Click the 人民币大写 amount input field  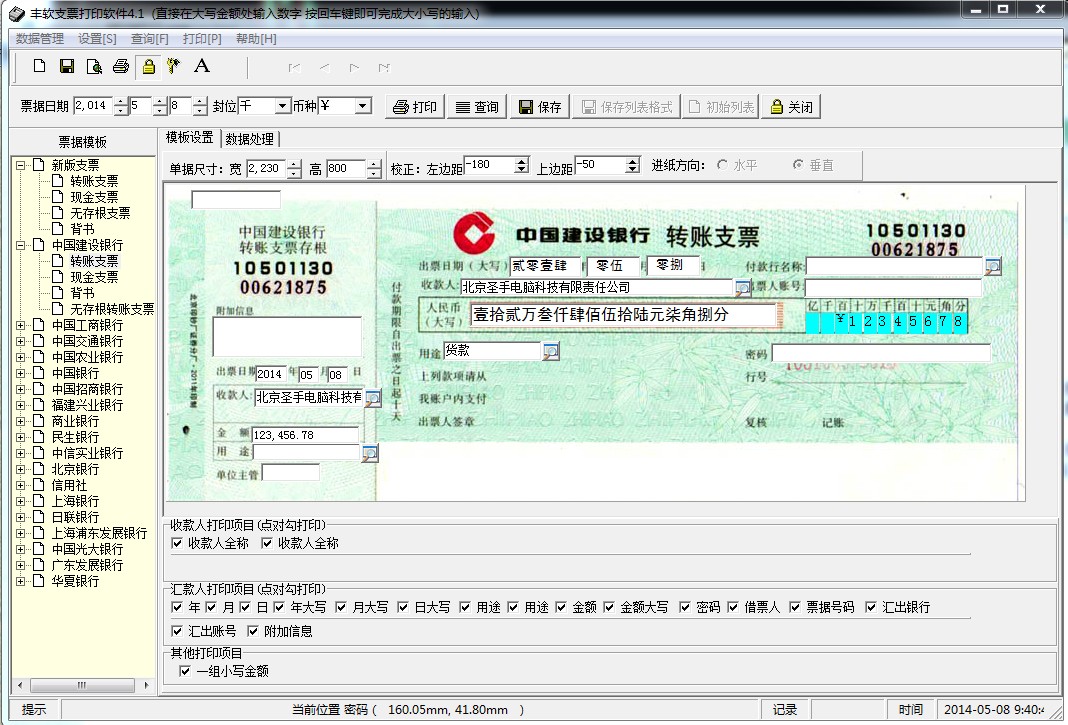[623, 315]
